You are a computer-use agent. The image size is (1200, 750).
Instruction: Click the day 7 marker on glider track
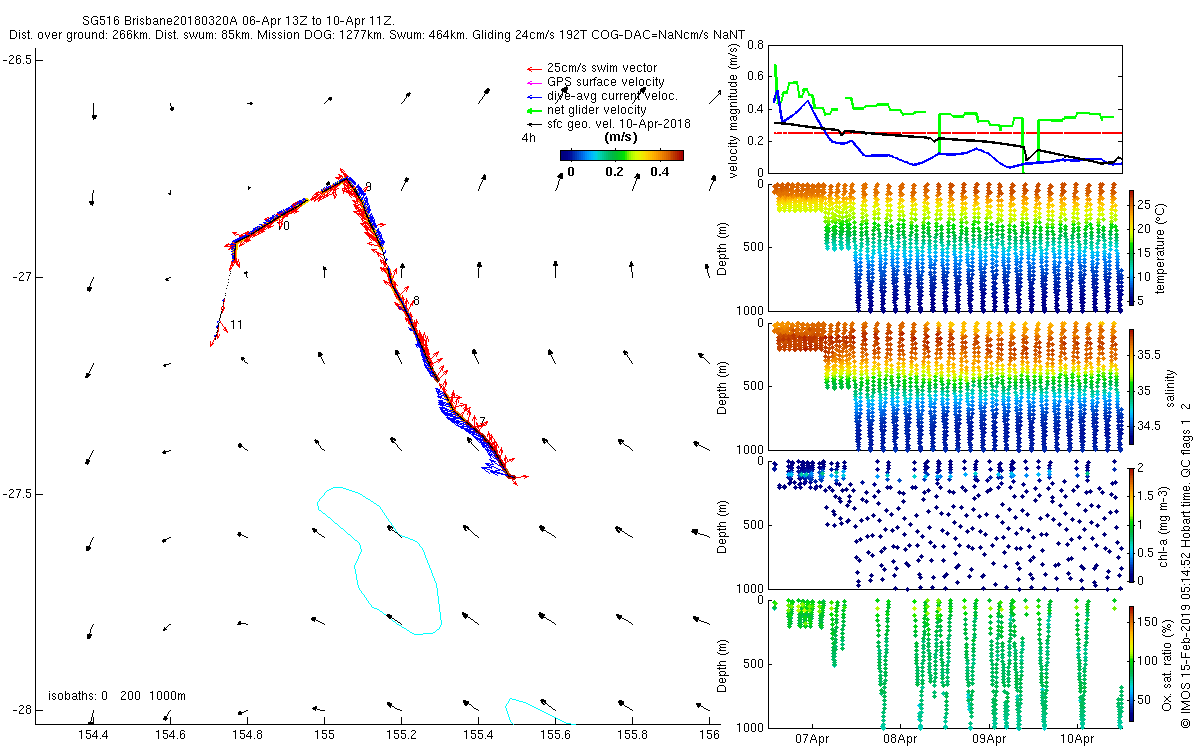(x=483, y=422)
